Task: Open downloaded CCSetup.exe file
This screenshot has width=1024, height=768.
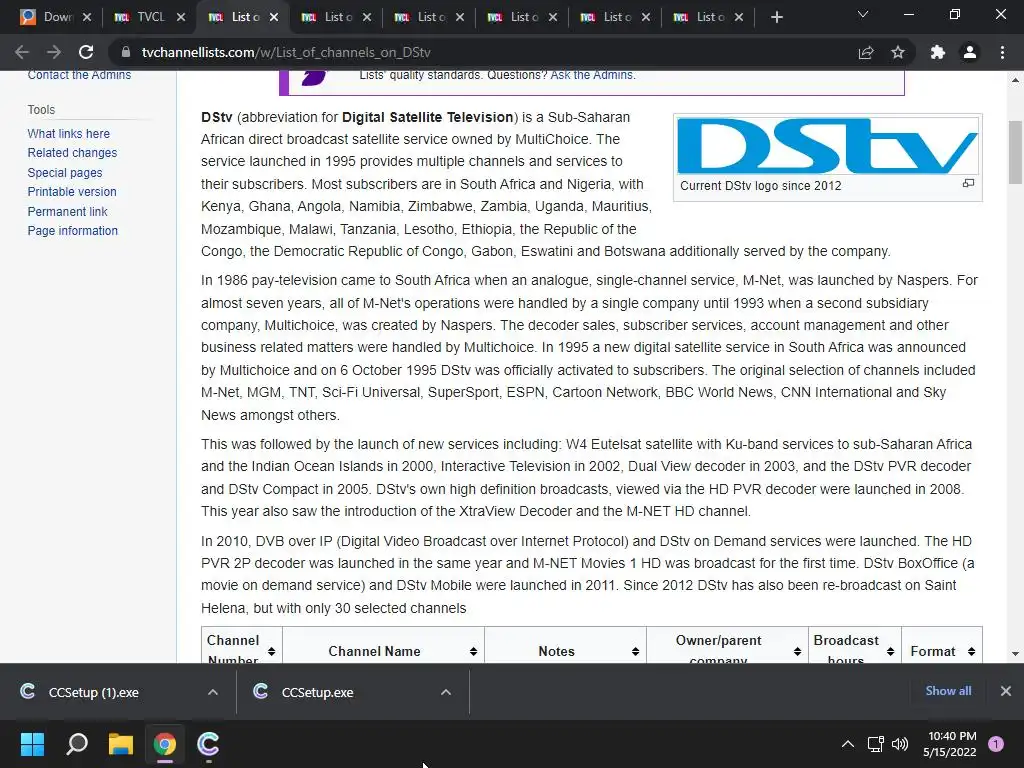Action: tap(317, 692)
